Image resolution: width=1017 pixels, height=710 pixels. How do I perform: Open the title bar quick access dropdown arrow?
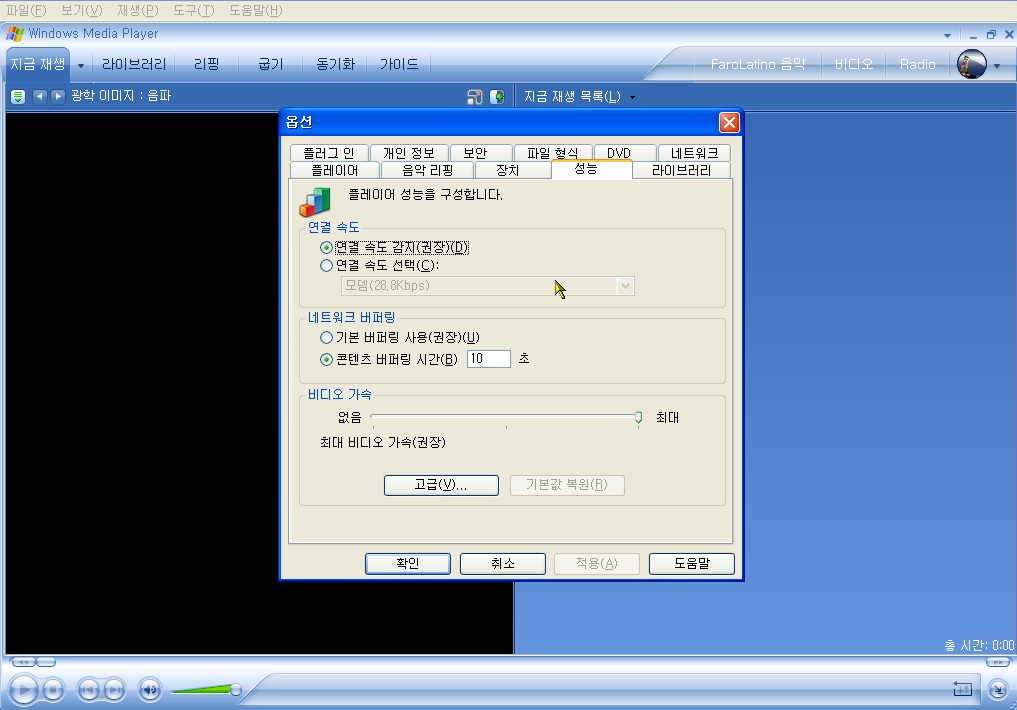948,35
